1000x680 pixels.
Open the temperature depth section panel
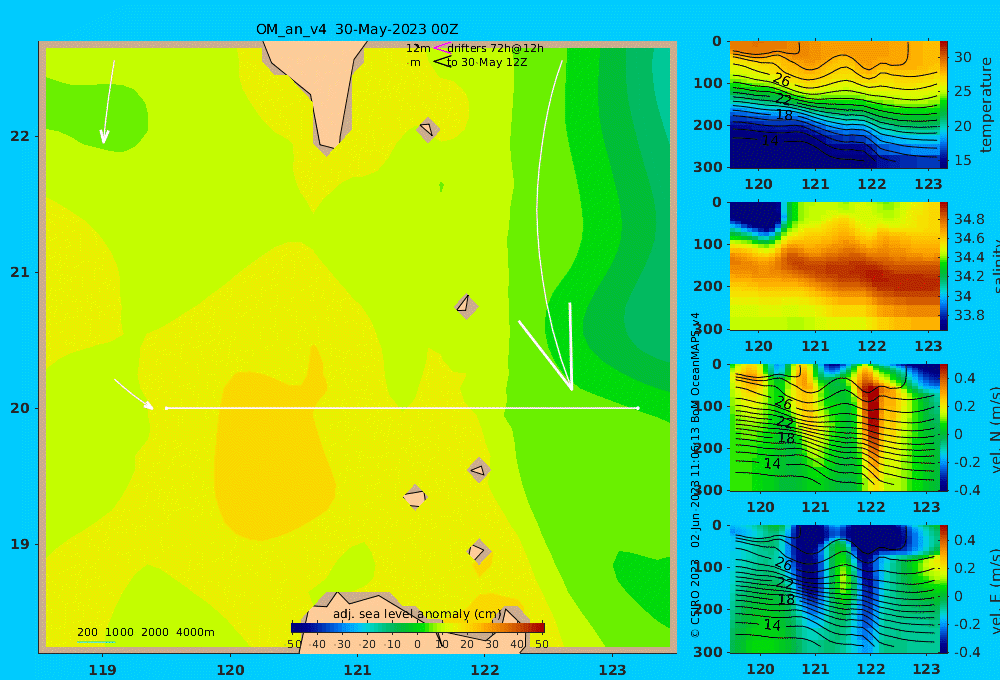point(834,105)
